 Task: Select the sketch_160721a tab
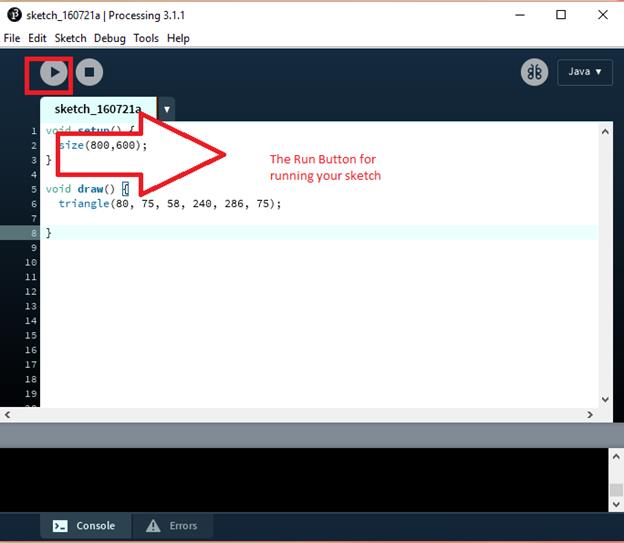point(98,109)
